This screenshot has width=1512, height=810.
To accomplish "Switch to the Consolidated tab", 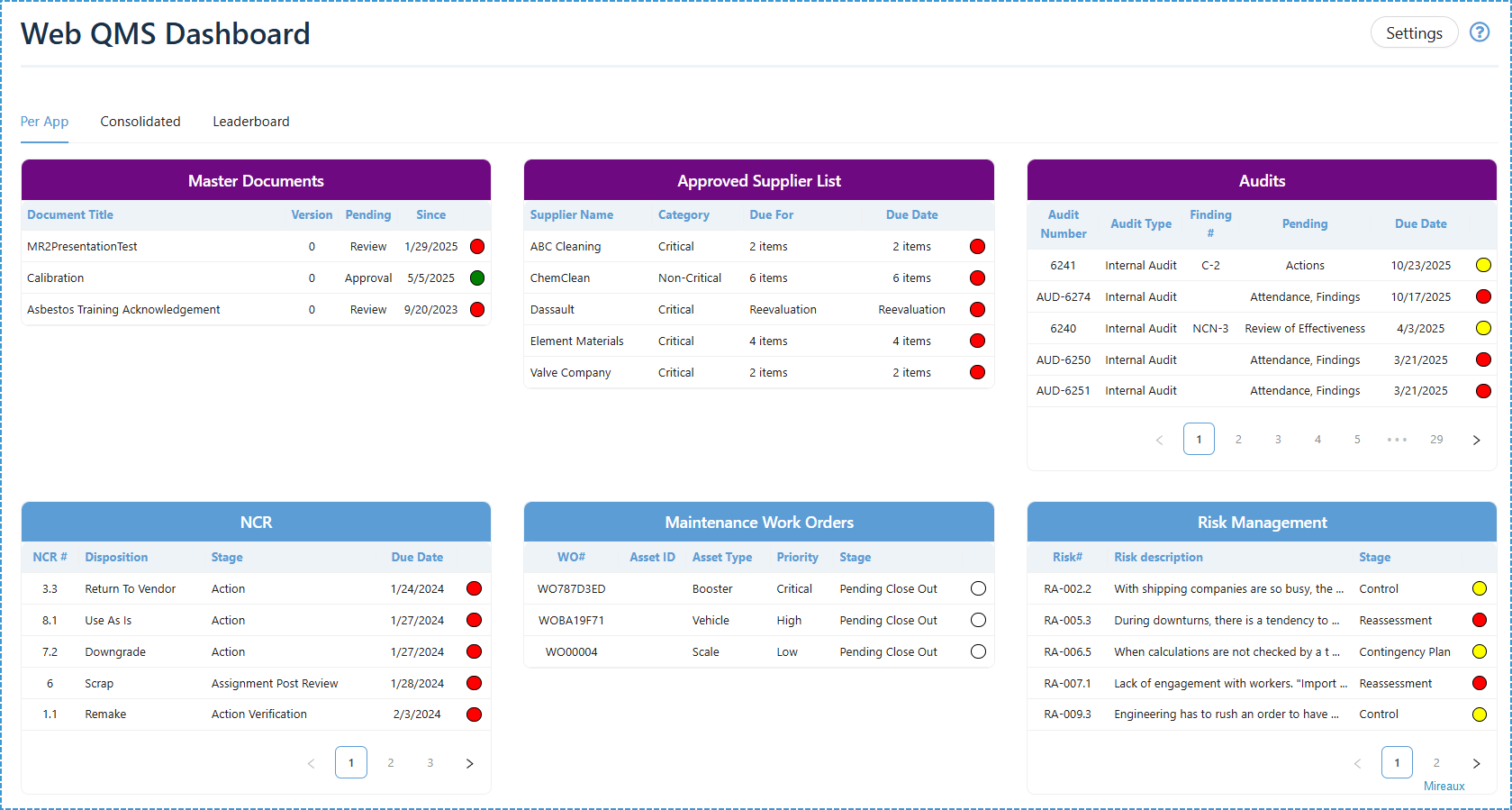I will click(x=140, y=122).
